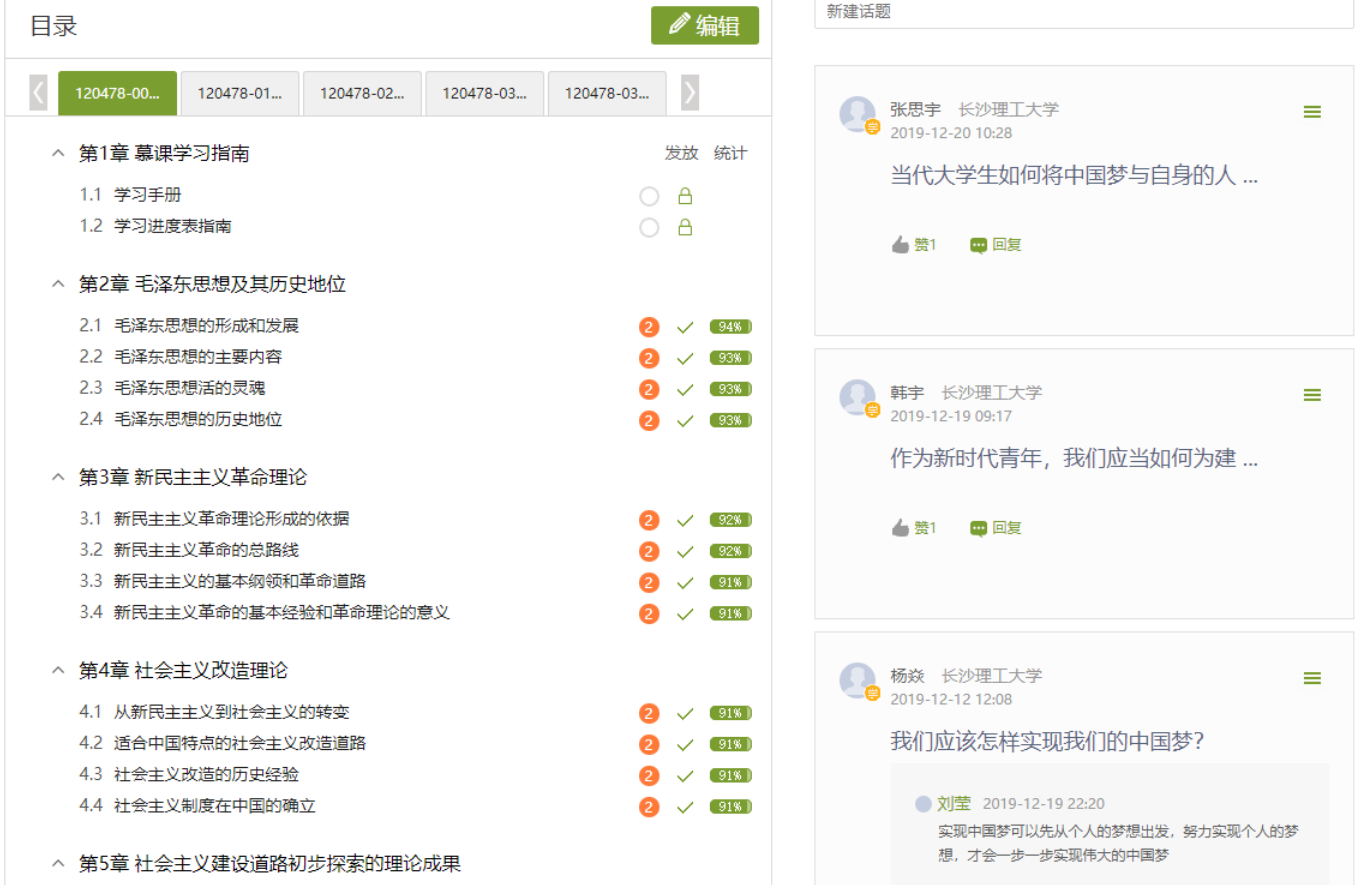Screen dimensions: 1369x885
Task: View the 94% statistic bar for lesson 2.1
Action: [730, 327]
